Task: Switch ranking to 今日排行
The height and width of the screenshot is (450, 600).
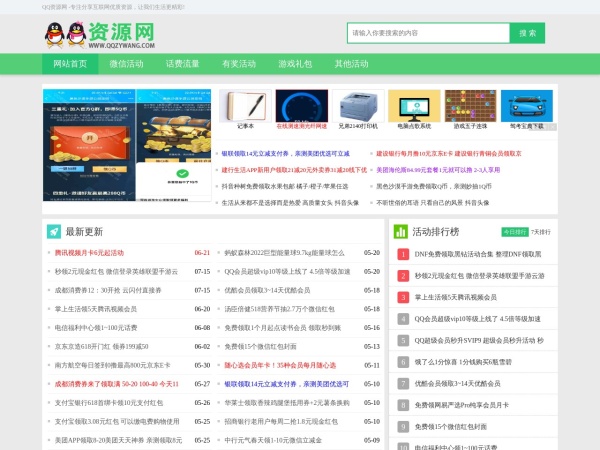Action: (515, 232)
